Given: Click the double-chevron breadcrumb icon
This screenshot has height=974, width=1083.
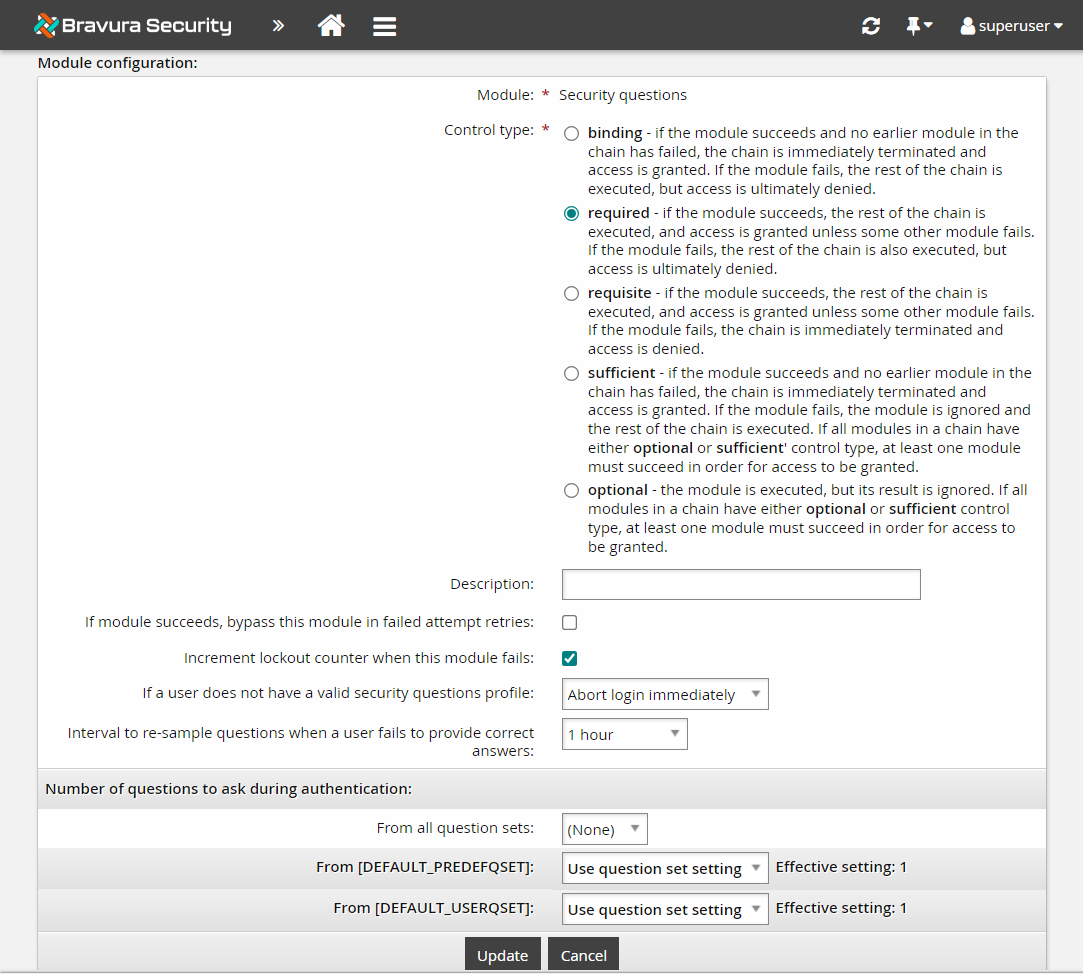Looking at the screenshot, I should click(277, 25).
